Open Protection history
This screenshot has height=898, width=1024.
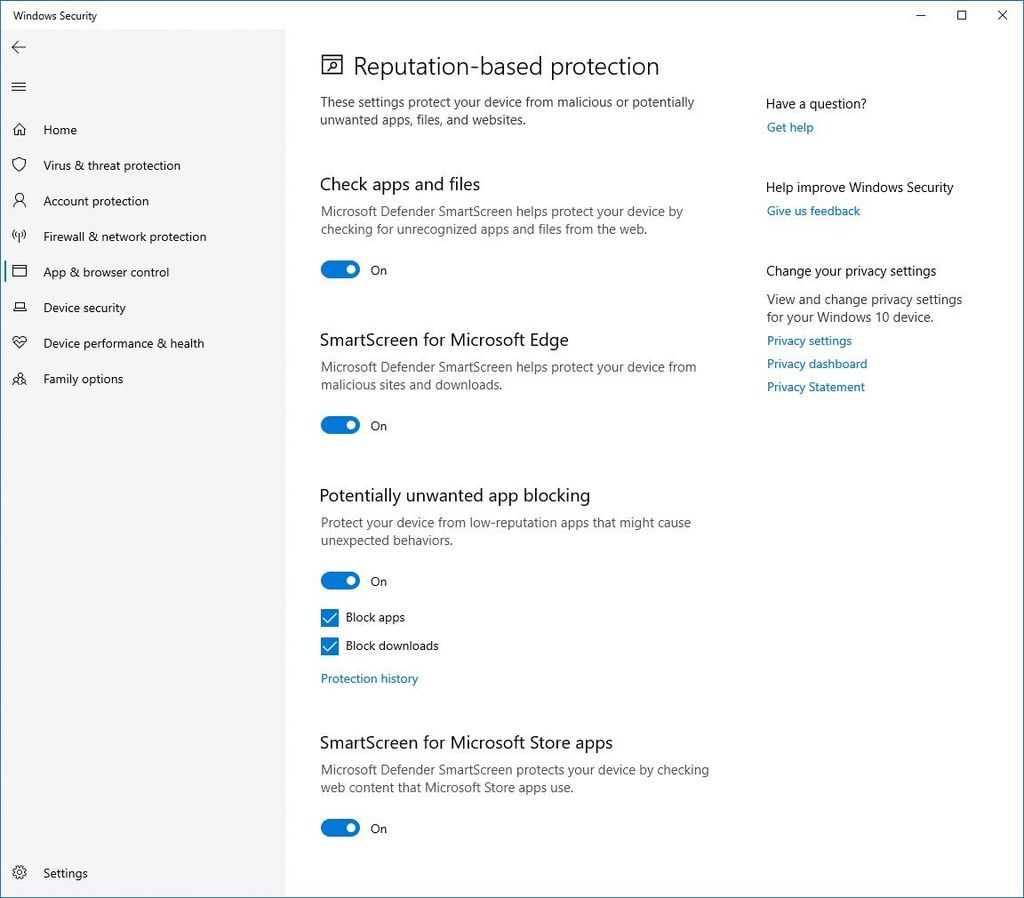pyautogui.click(x=369, y=678)
